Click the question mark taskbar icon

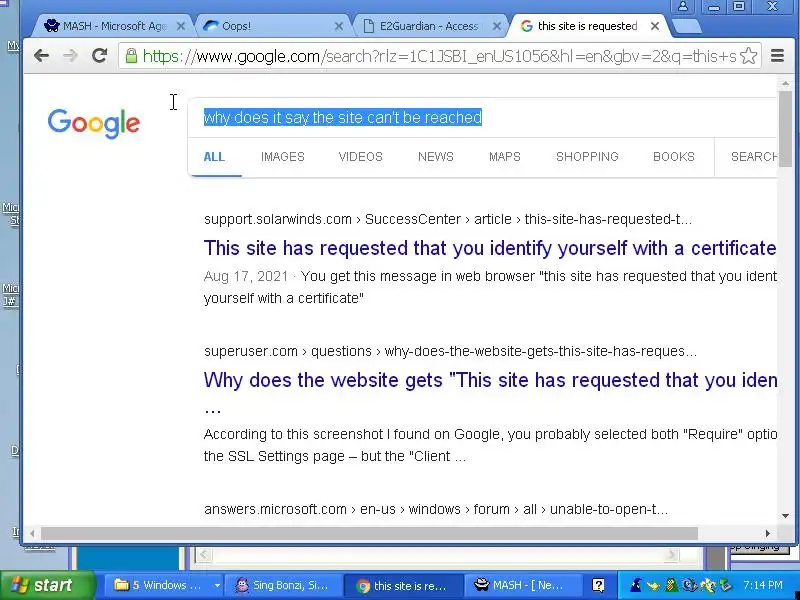(598, 585)
